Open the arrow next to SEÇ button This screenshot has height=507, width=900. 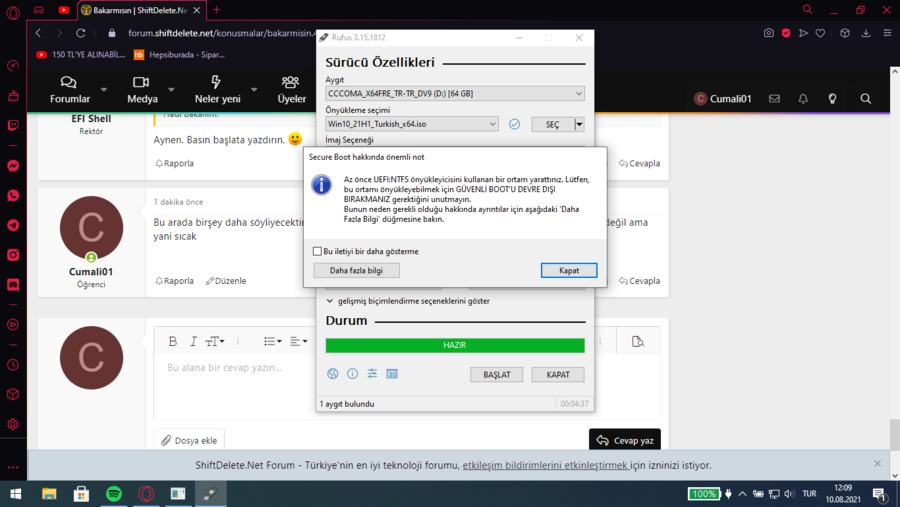click(579, 125)
